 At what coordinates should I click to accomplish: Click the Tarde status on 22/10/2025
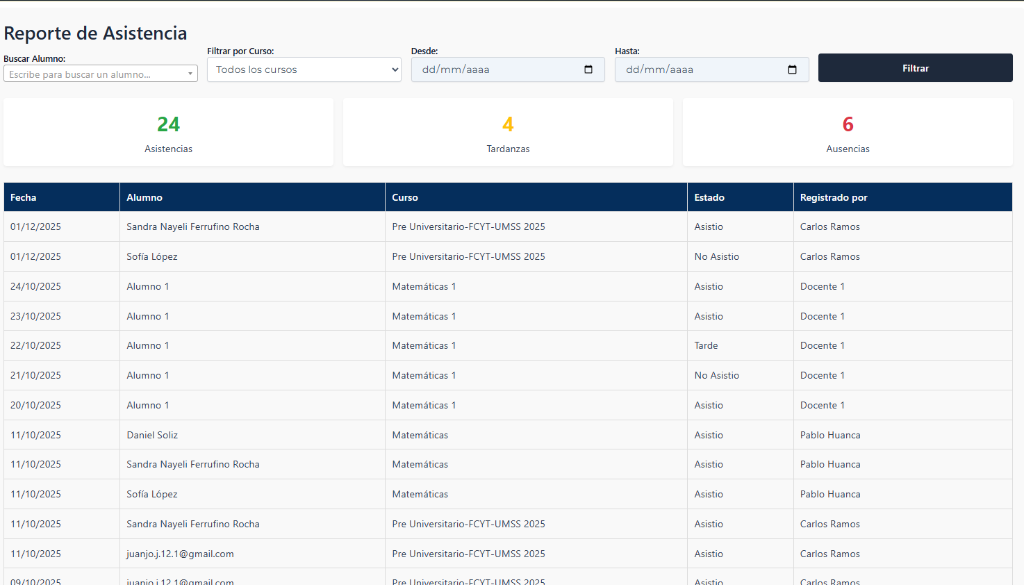tap(706, 346)
